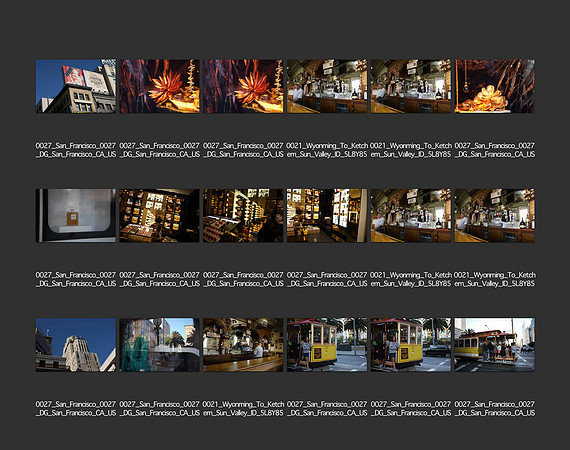This screenshot has height=450, width=570.
Task: Select the shop thumbnail with framed wall displays
Action: (x=160, y=215)
